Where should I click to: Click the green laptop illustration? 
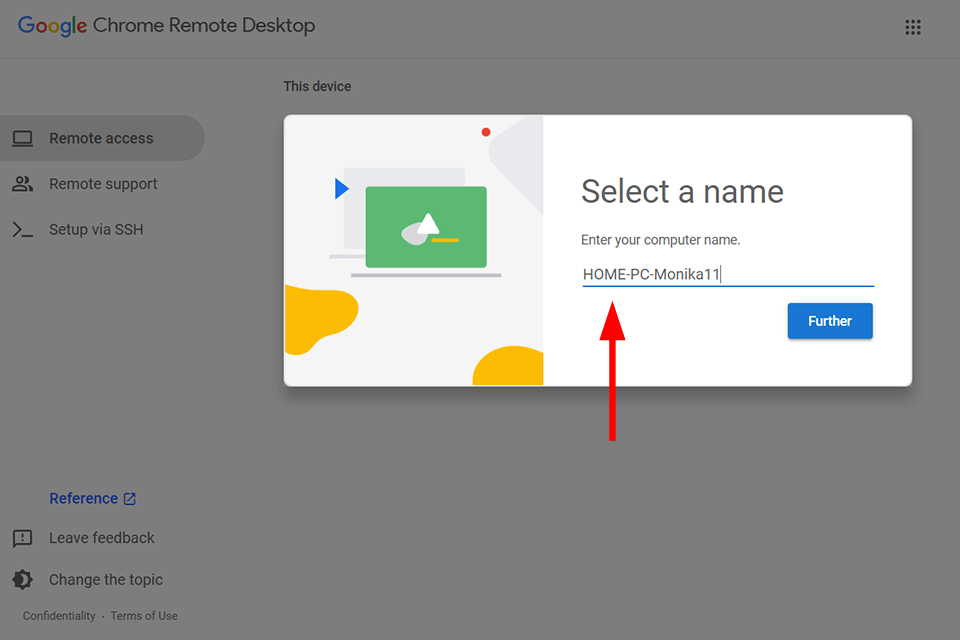click(x=426, y=227)
